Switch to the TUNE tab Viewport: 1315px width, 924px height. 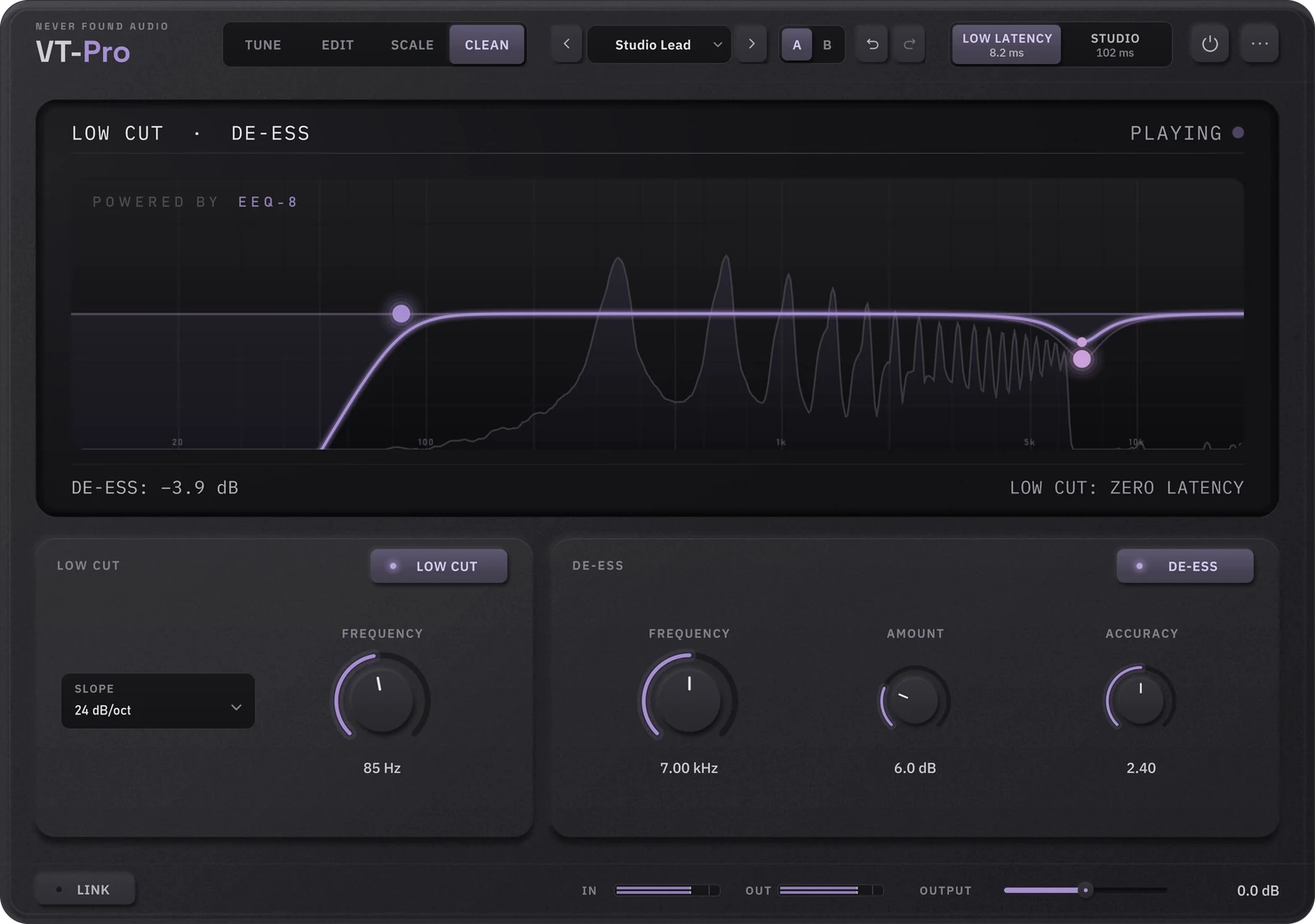[263, 44]
